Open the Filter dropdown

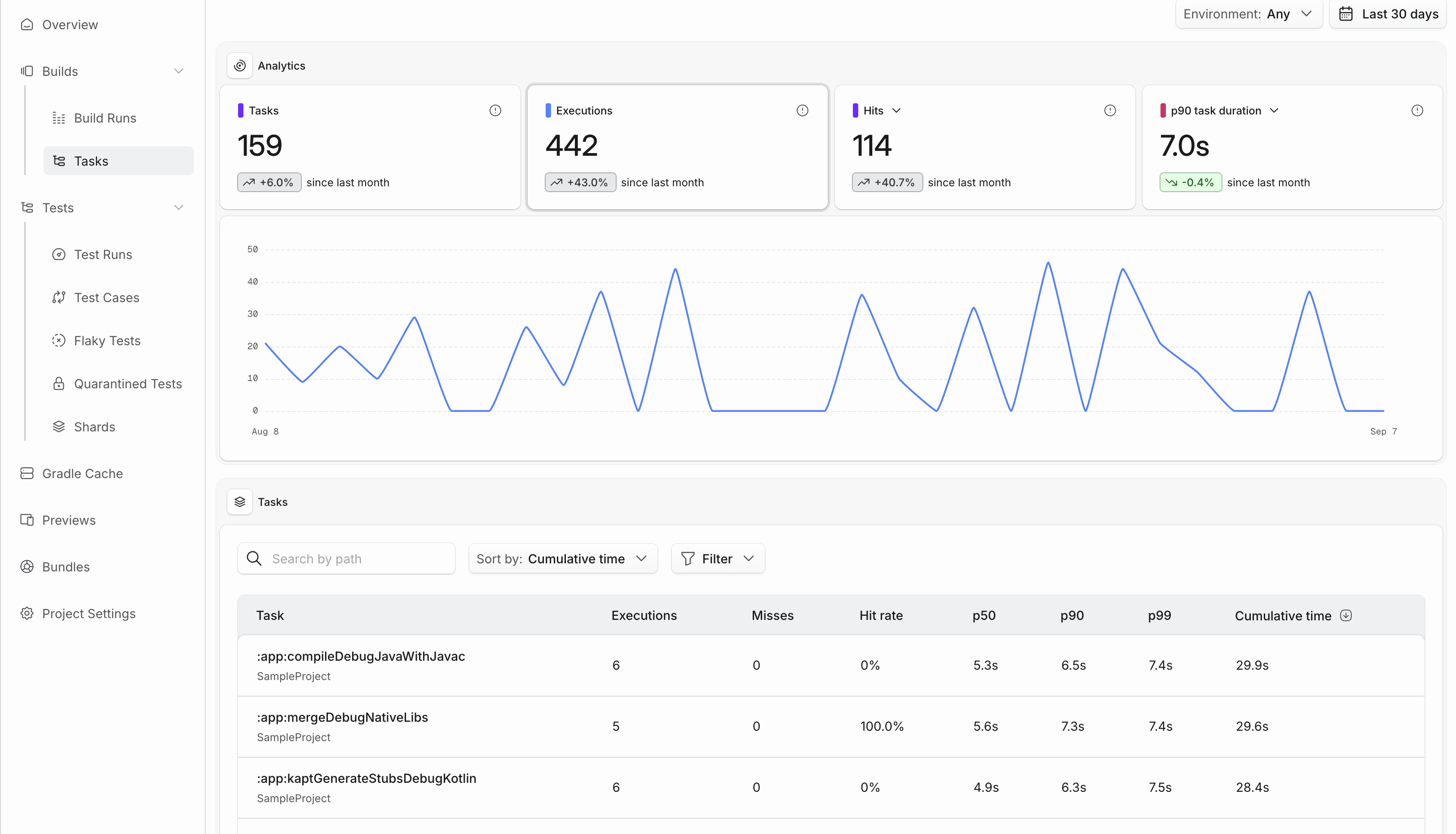[718, 558]
